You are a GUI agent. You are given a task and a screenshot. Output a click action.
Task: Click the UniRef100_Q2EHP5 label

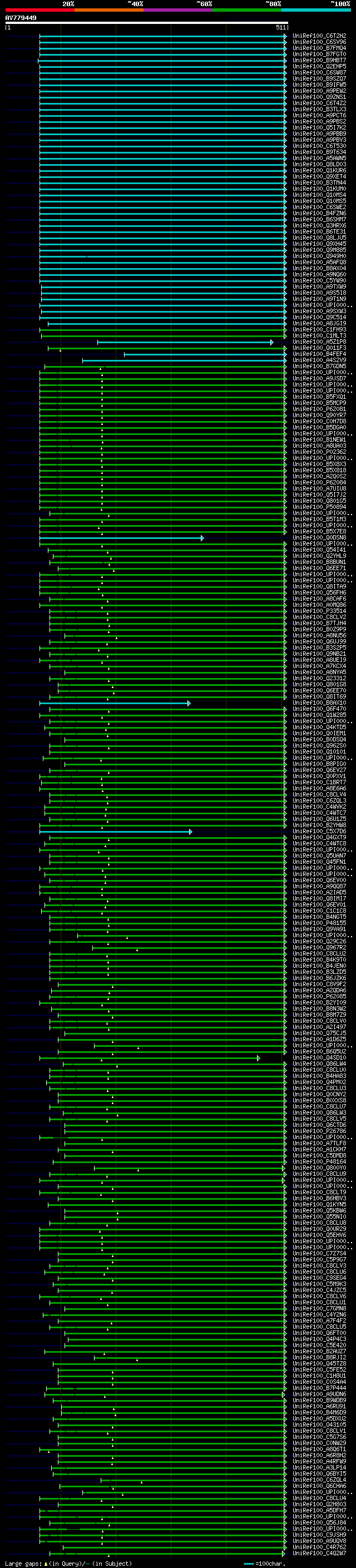coord(319,66)
